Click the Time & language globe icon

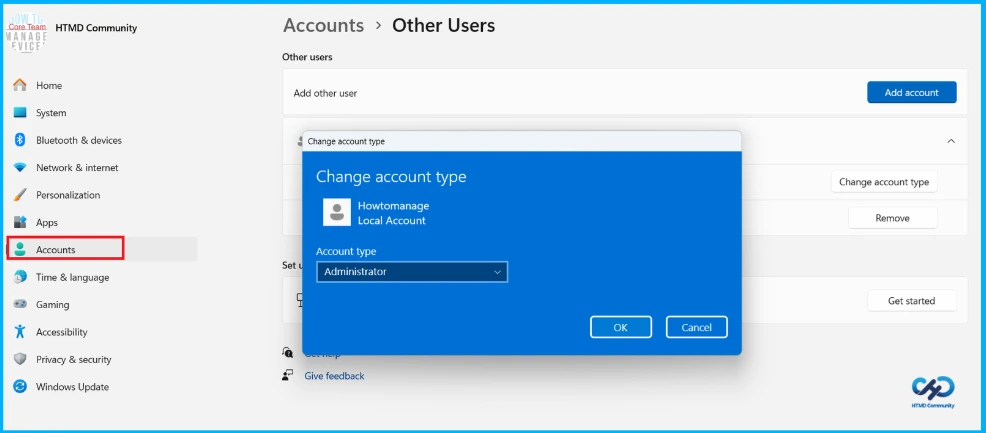(20, 277)
